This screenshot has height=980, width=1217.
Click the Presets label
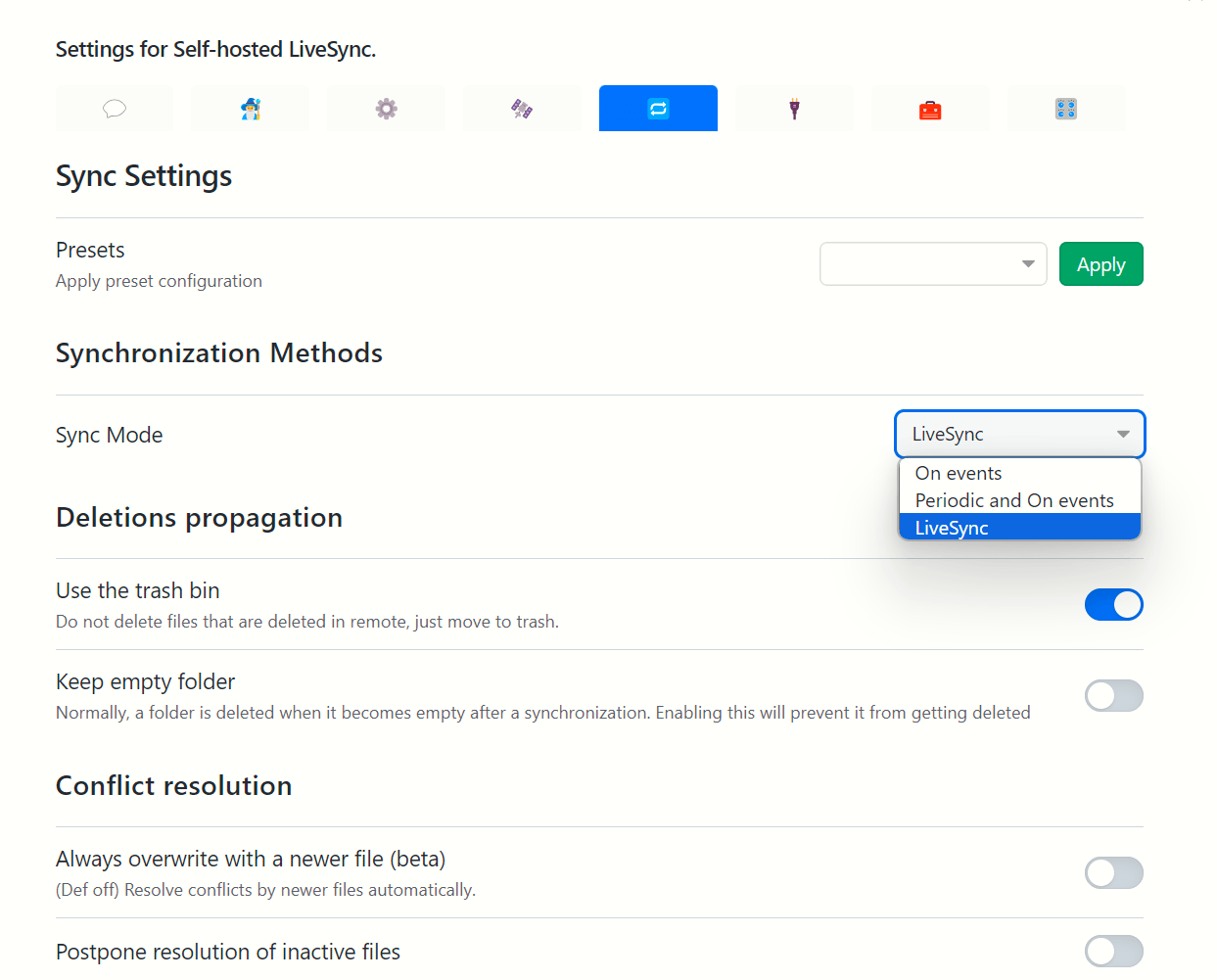pos(90,250)
